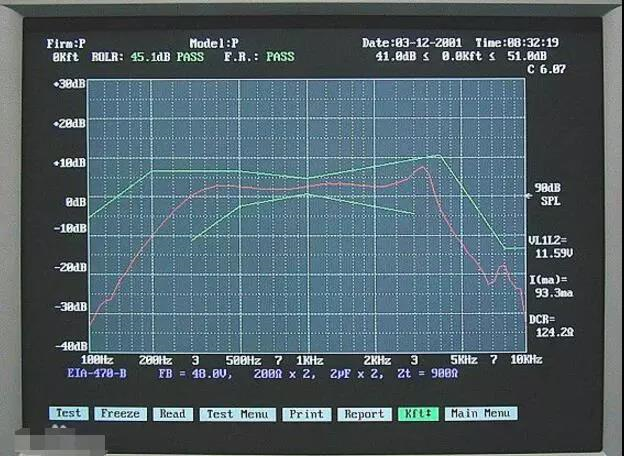
Task: Click the +20dB axis label
Action: 69,123
